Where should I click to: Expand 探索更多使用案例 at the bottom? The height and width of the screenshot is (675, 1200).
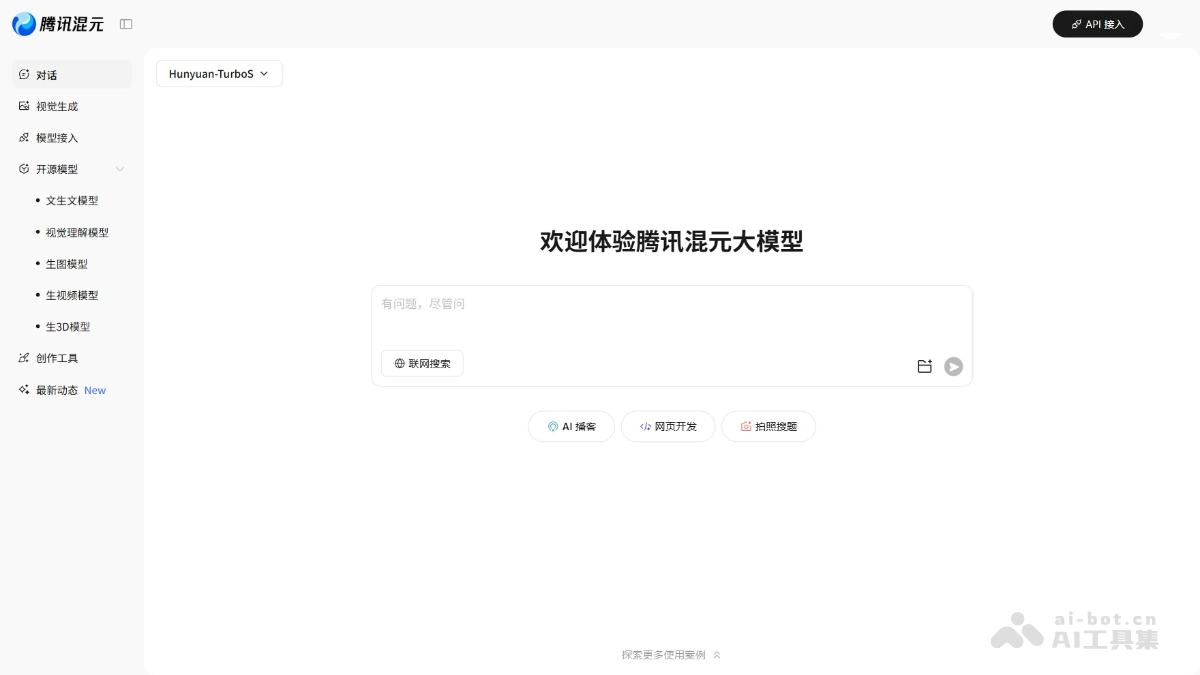pyautogui.click(x=671, y=655)
